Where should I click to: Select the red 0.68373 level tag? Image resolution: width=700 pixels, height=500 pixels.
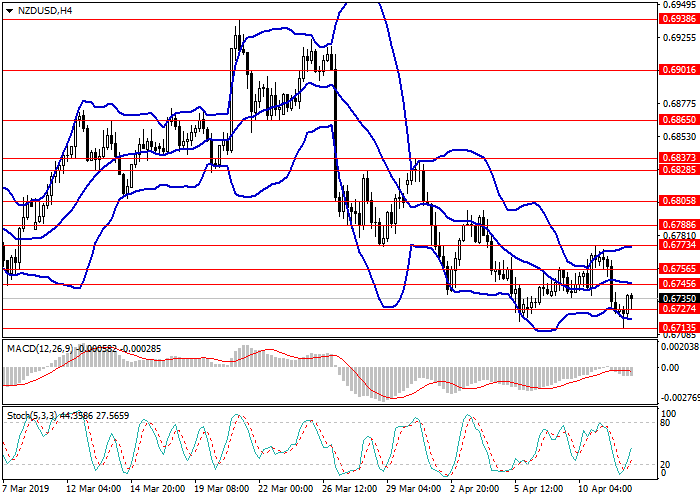[678, 158]
